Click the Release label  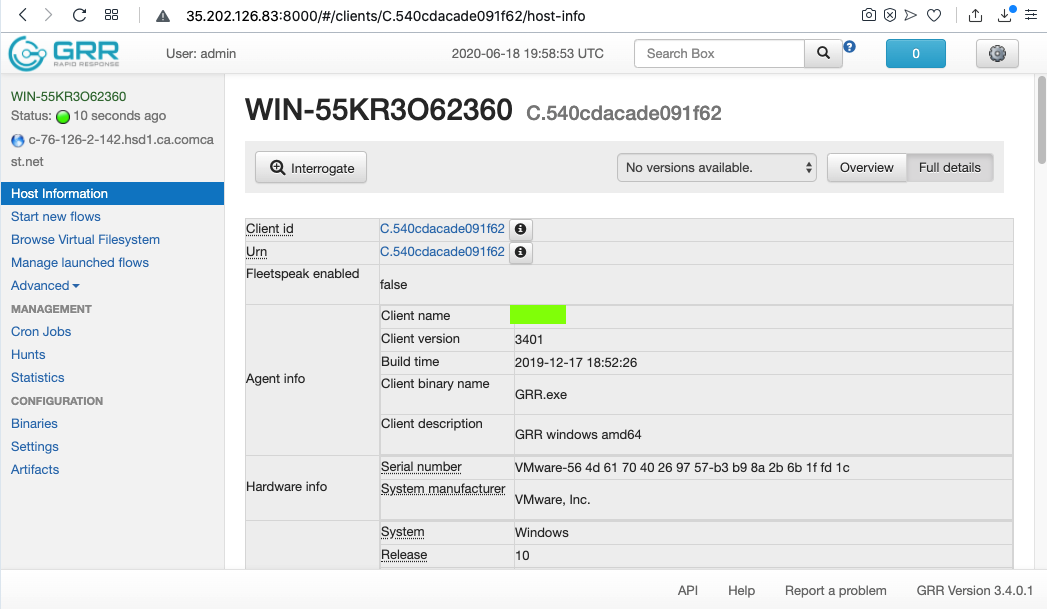click(x=404, y=555)
